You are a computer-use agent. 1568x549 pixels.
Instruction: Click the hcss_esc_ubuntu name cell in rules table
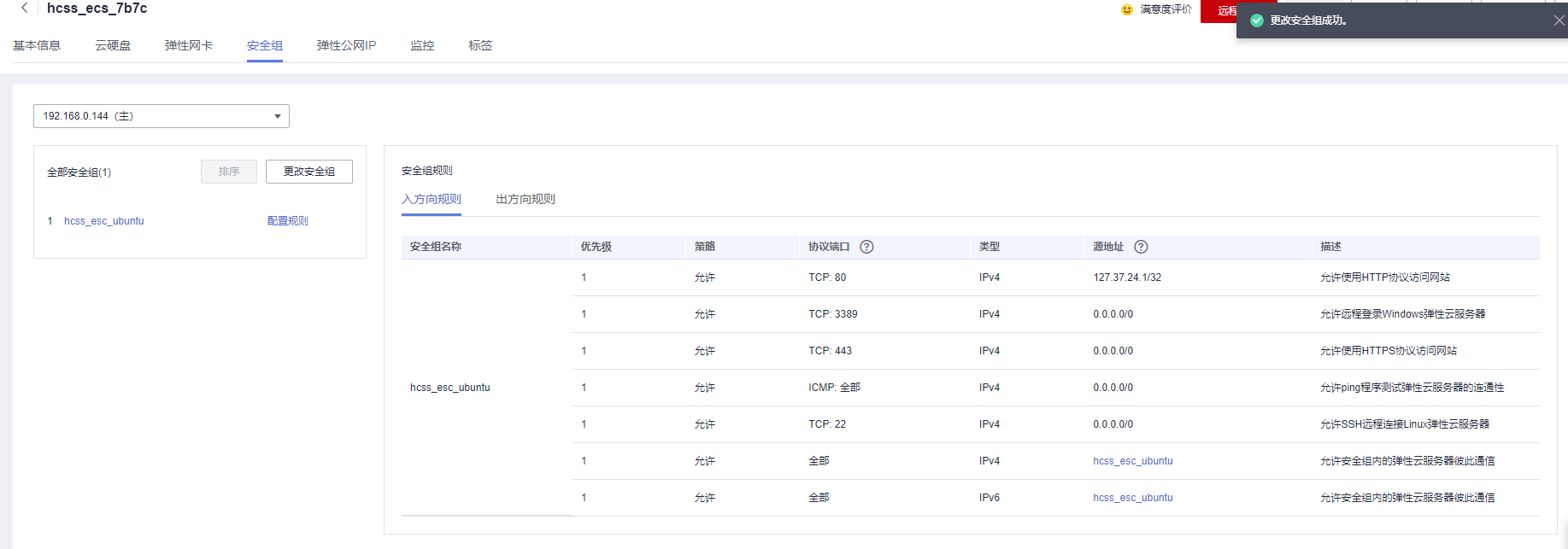(450, 388)
